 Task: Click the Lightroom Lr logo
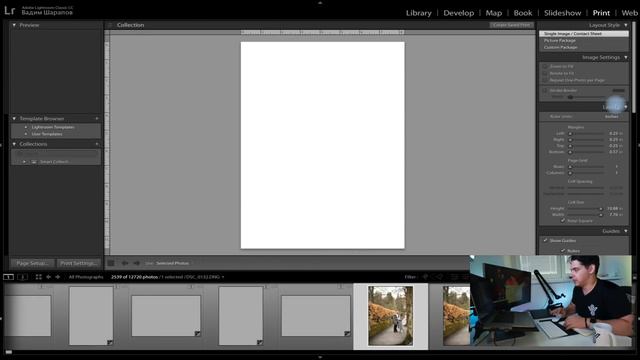(10, 10)
